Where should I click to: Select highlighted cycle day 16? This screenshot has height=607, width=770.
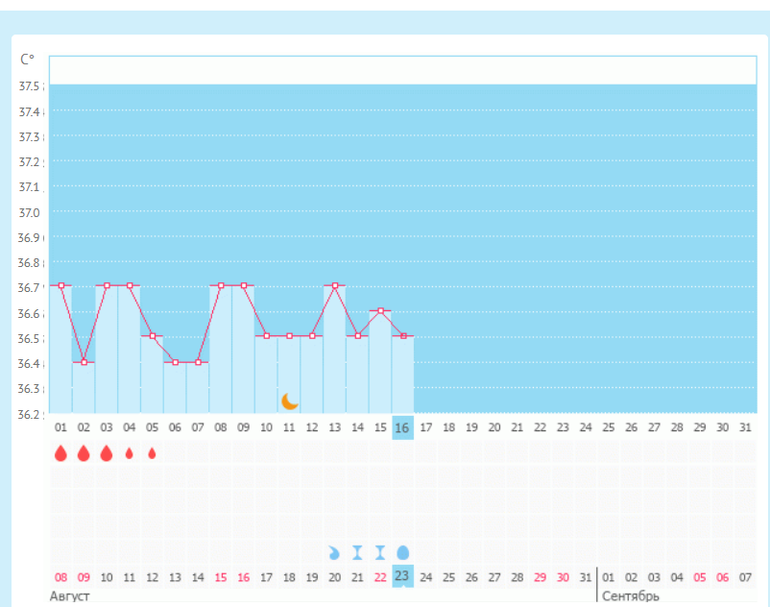pos(402,427)
